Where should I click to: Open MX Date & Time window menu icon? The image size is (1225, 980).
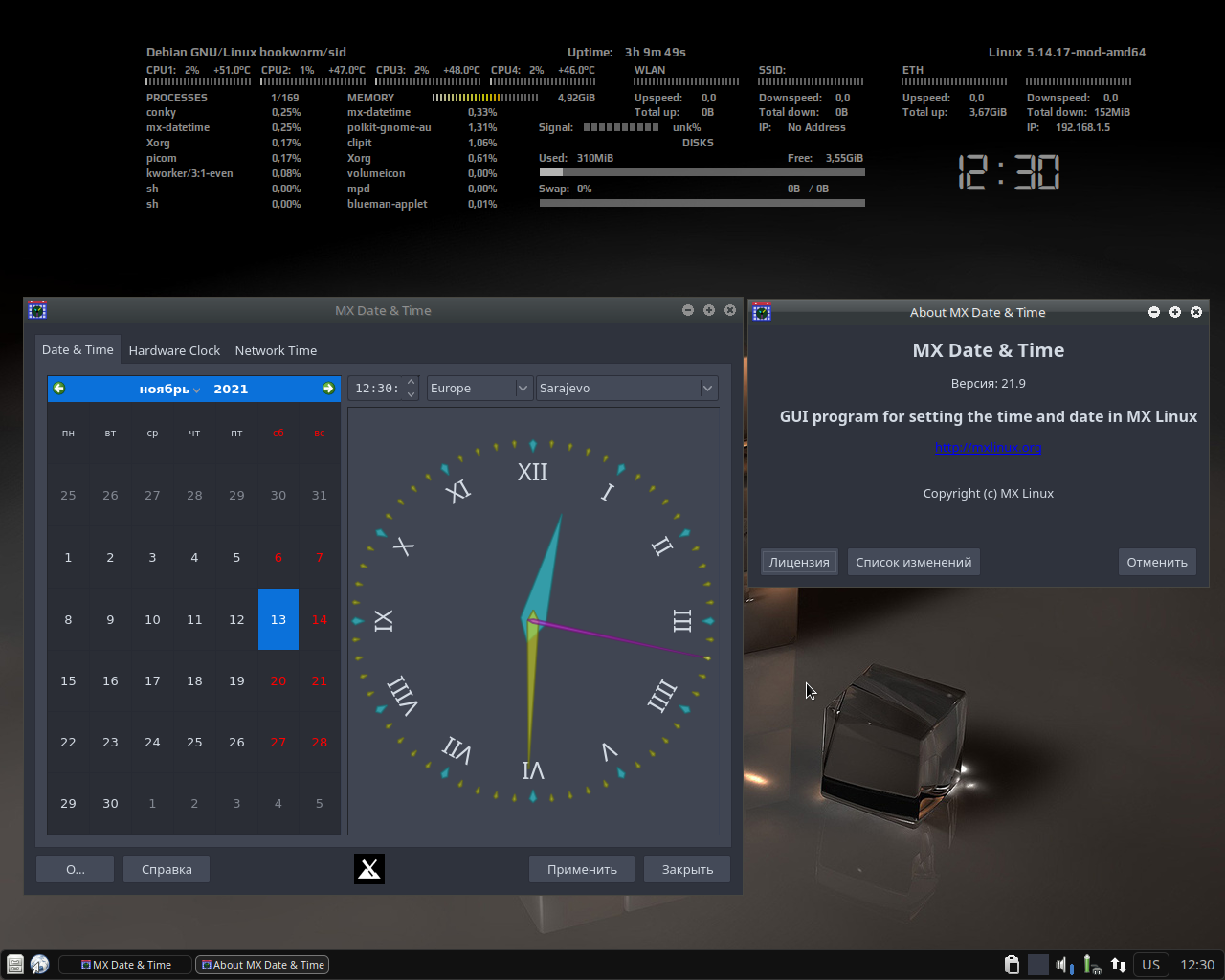point(37,310)
